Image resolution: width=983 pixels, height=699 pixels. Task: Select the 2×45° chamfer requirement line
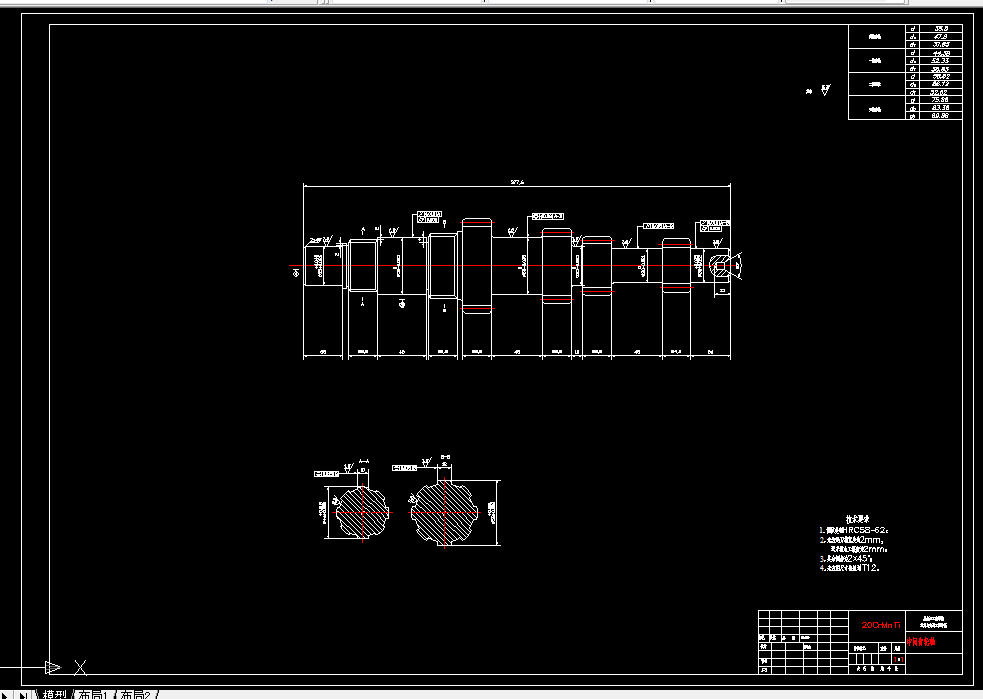pos(846,559)
